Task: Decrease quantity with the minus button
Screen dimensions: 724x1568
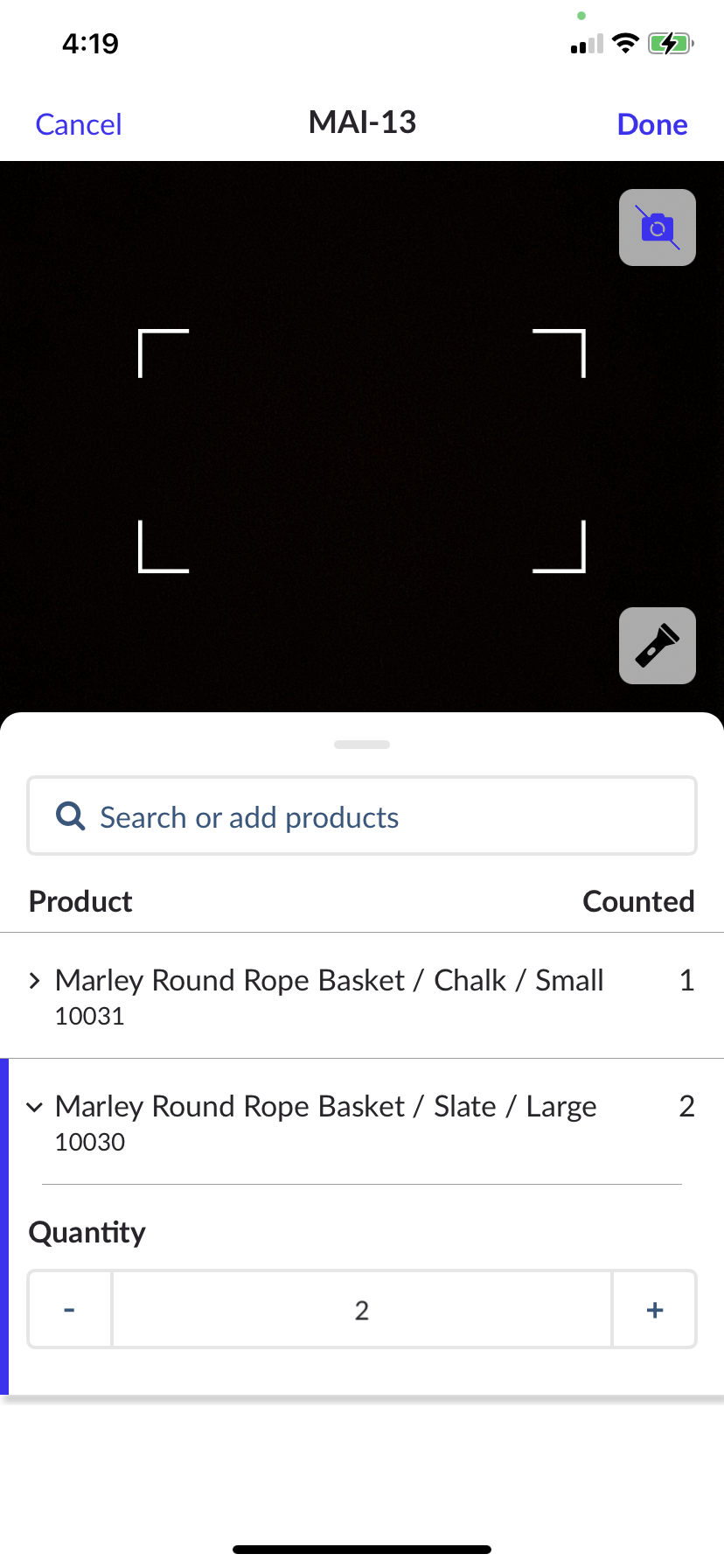Action: click(x=70, y=1310)
